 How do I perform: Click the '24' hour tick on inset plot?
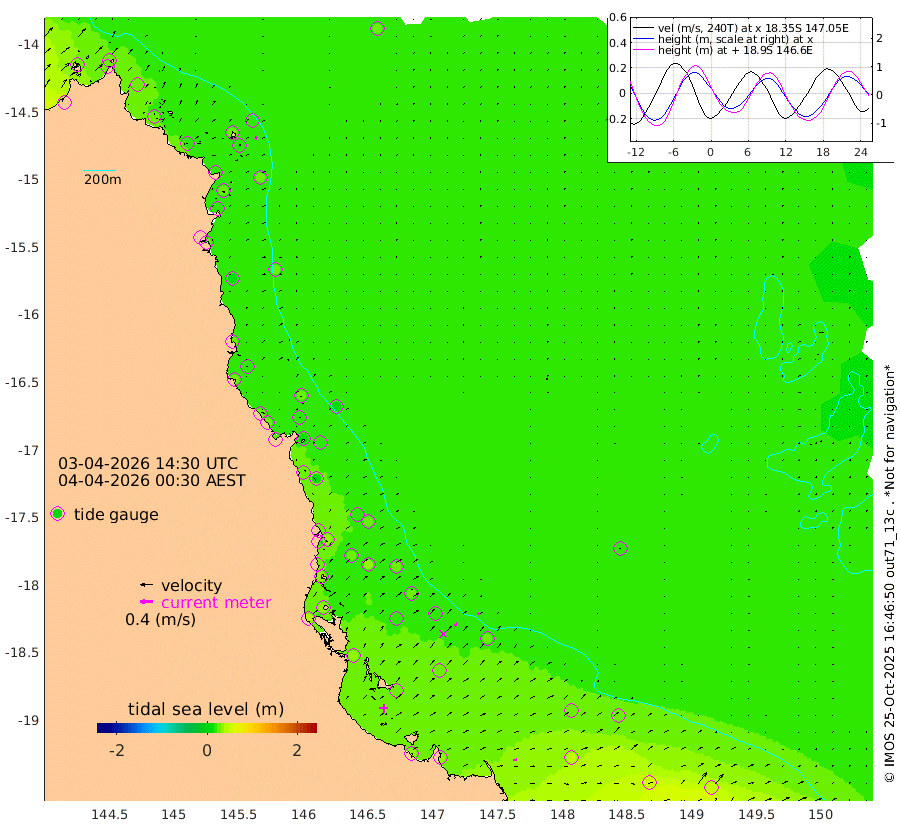860,152
